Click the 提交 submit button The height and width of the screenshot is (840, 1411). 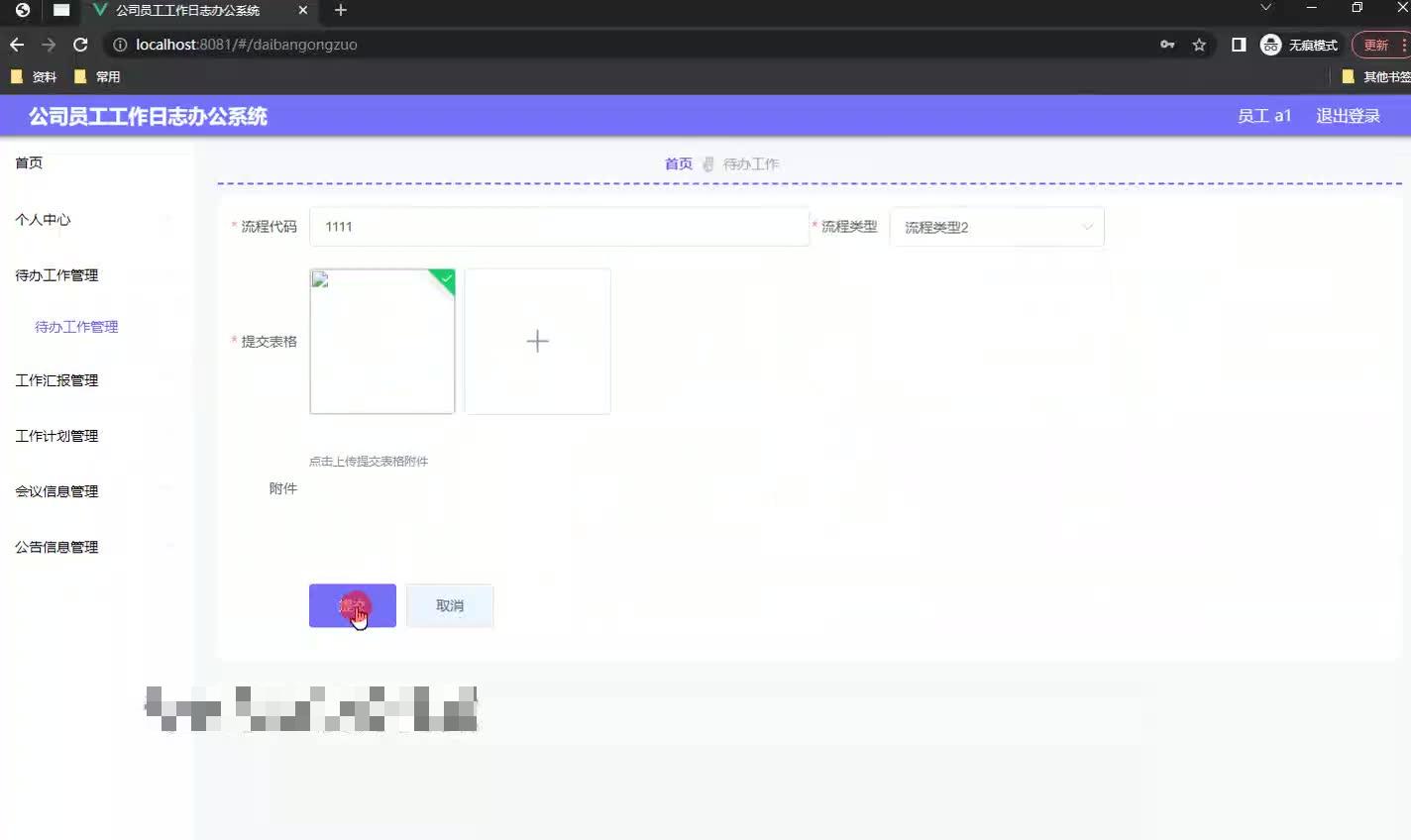coord(352,605)
